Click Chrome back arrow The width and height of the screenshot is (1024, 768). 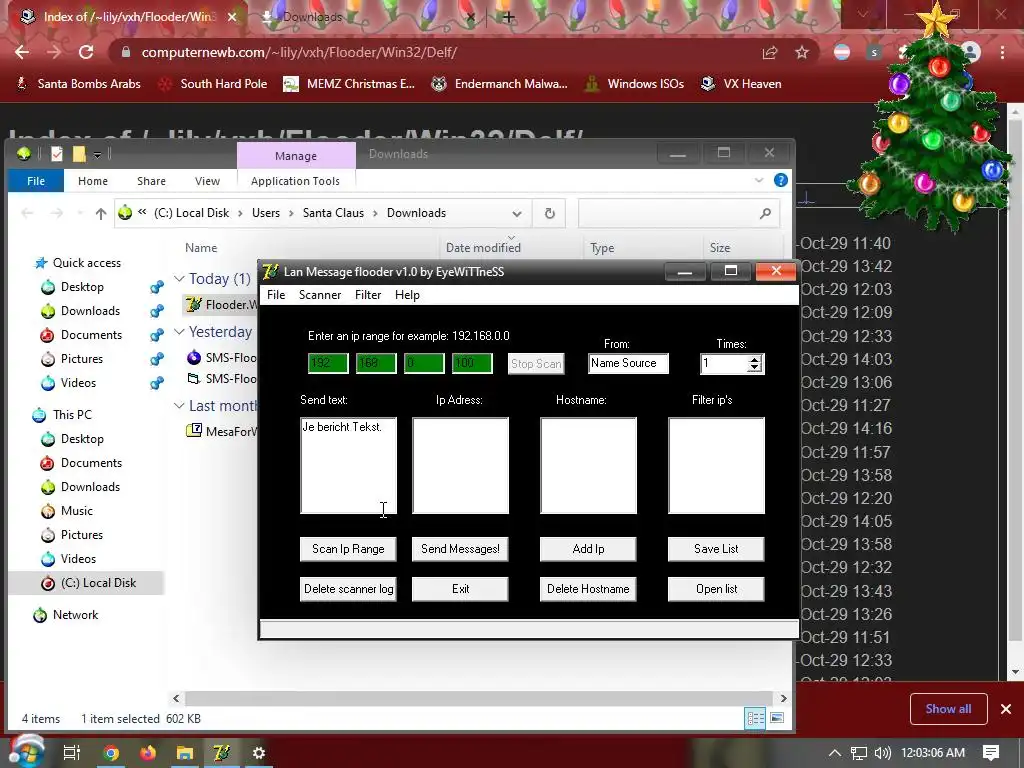click(22, 52)
